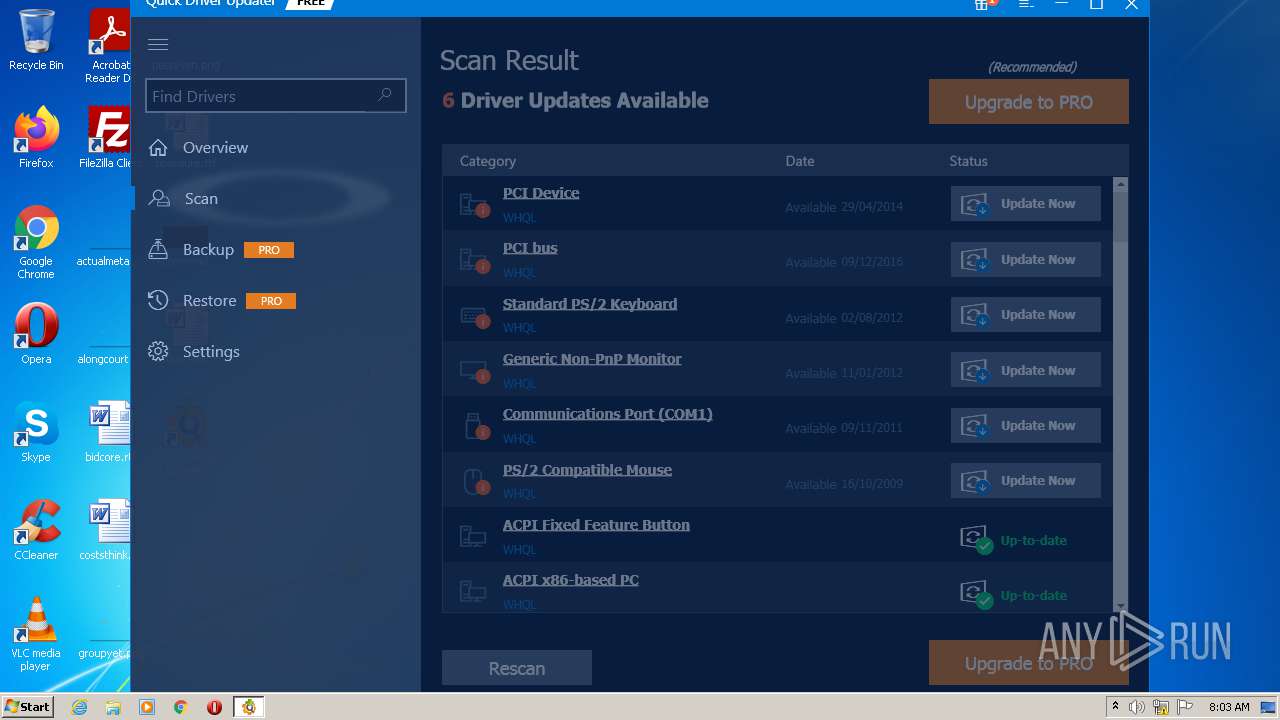Image resolution: width=1280 pixels, height=720 pixels.
Task: Open Settings in the sidebar
Action: 211,351
